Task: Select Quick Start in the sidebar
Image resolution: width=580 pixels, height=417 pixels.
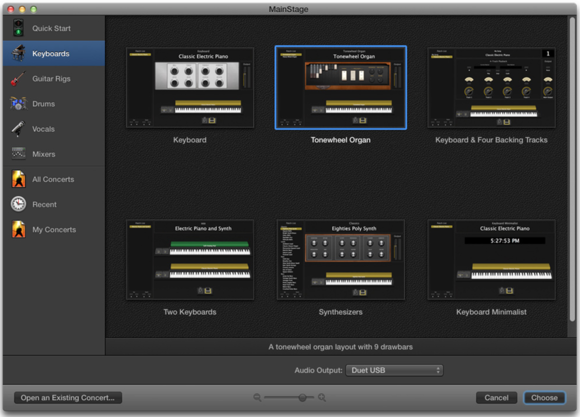Action: (x=54, y=28)
